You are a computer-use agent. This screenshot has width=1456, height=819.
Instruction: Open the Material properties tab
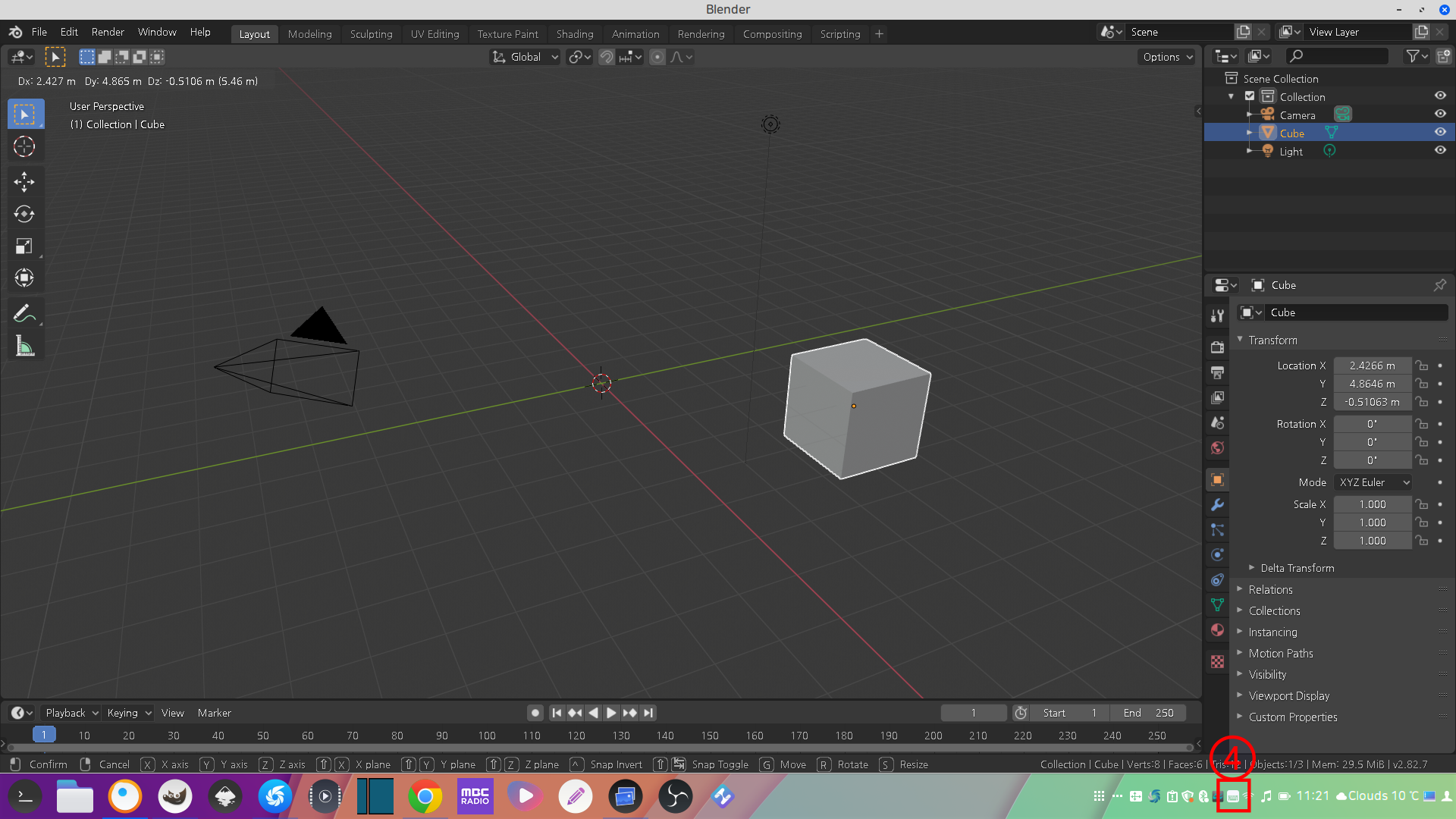pyautogui.click(x=1217, y=630)
